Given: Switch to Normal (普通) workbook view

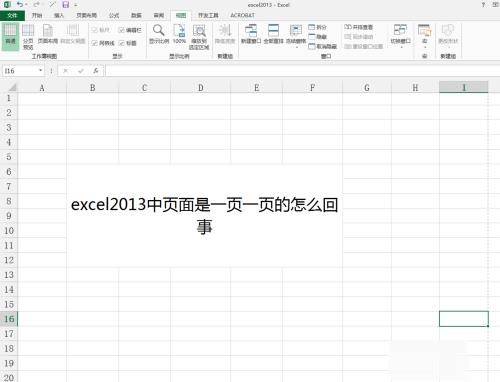Looking at the screenshot, I should [x=10, y=36].
